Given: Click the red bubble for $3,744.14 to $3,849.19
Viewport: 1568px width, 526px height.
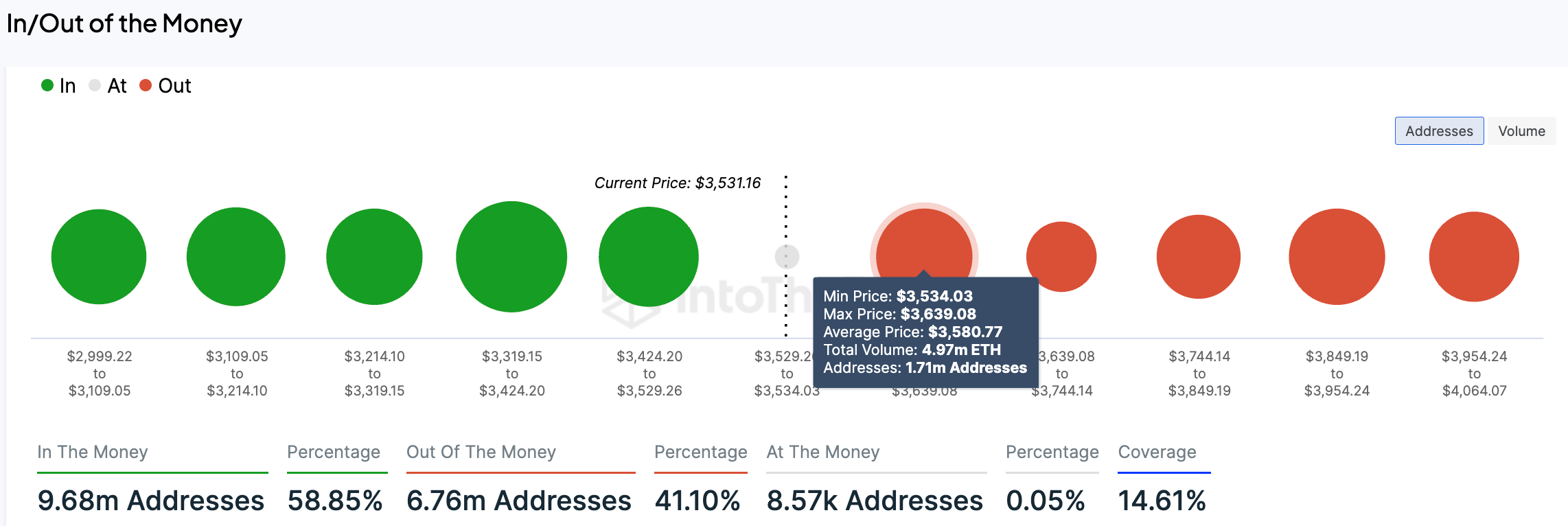Looking at the screenshot, I should point(1199,257).
